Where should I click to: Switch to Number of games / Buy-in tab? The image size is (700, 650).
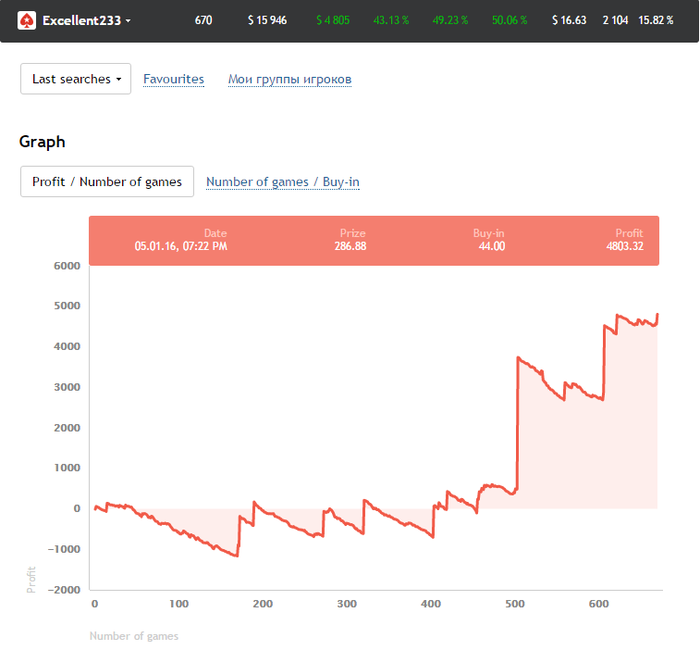pyautogui.click(x=282, y=182)
